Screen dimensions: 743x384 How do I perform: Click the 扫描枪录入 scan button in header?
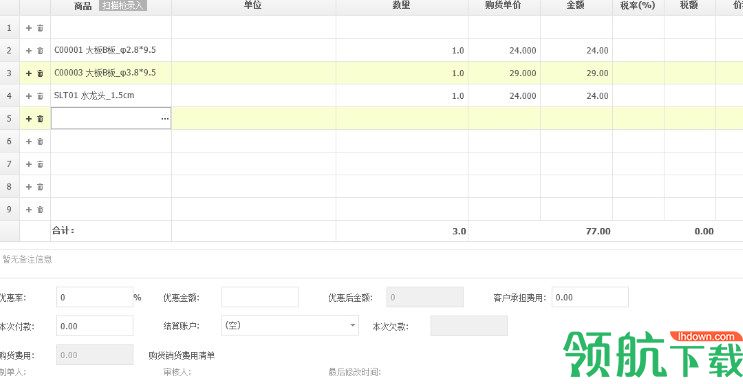click(x=123, y=6)
